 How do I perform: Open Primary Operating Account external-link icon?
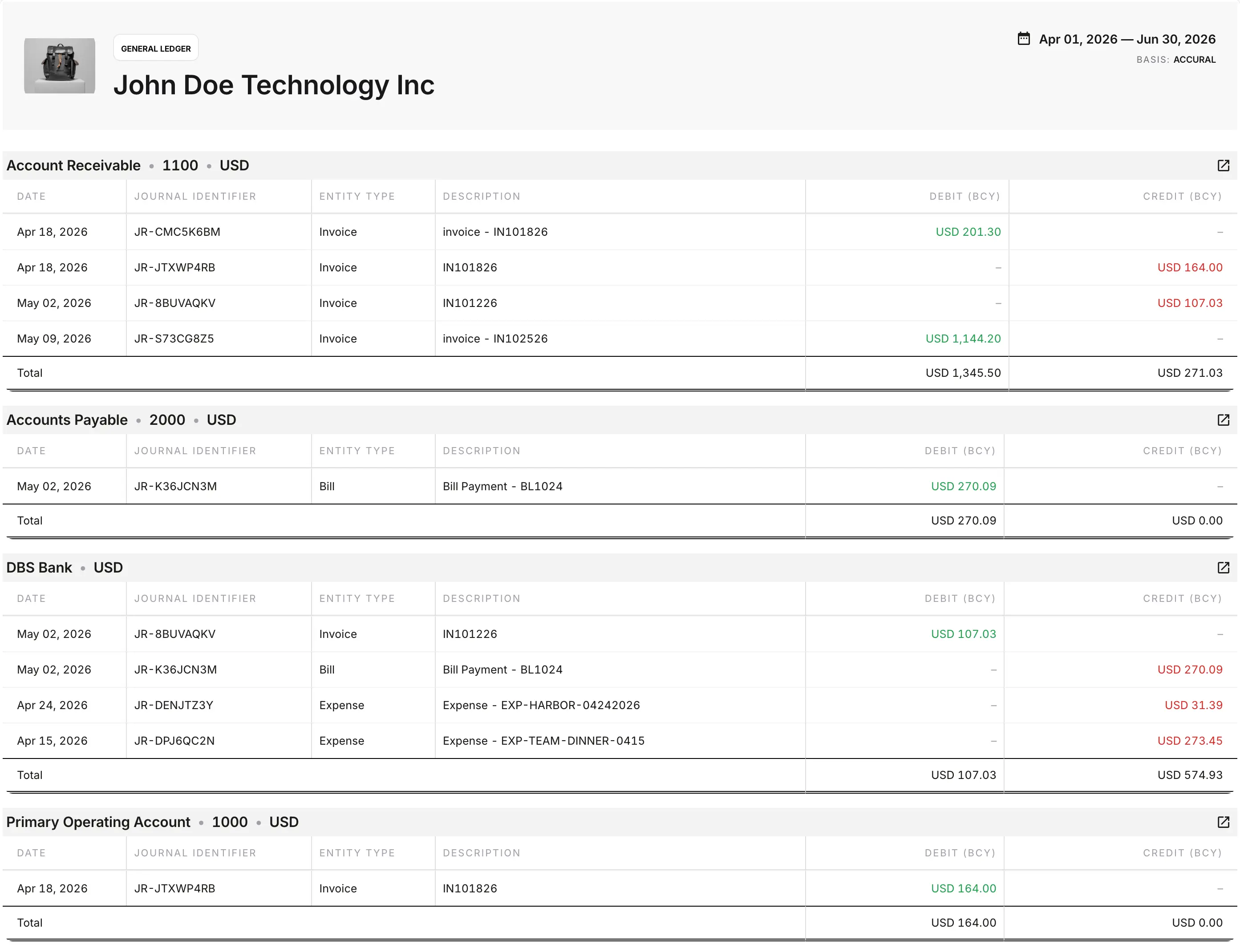point(1223,822)
